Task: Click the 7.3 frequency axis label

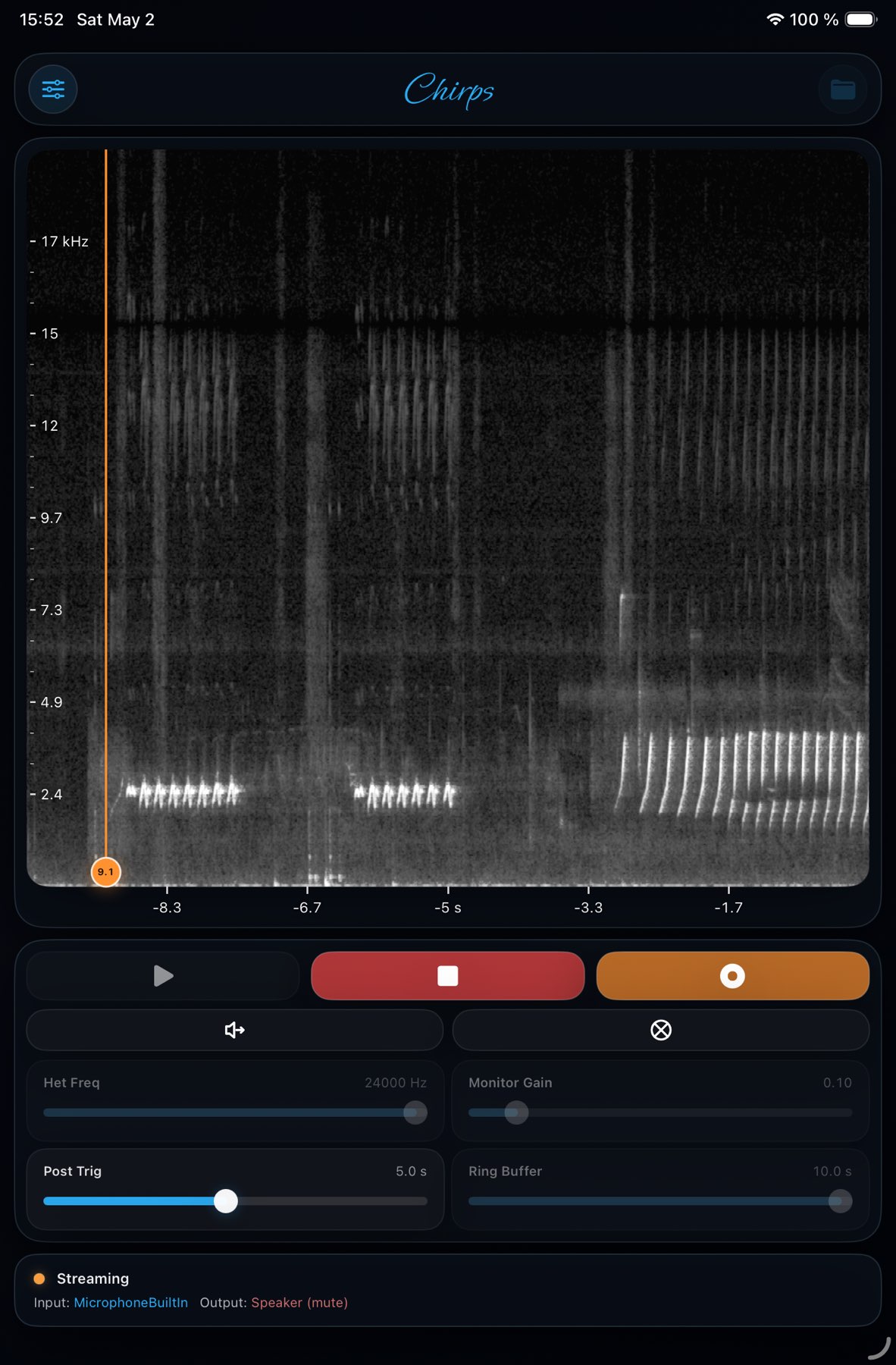Action: pos(51,610)
